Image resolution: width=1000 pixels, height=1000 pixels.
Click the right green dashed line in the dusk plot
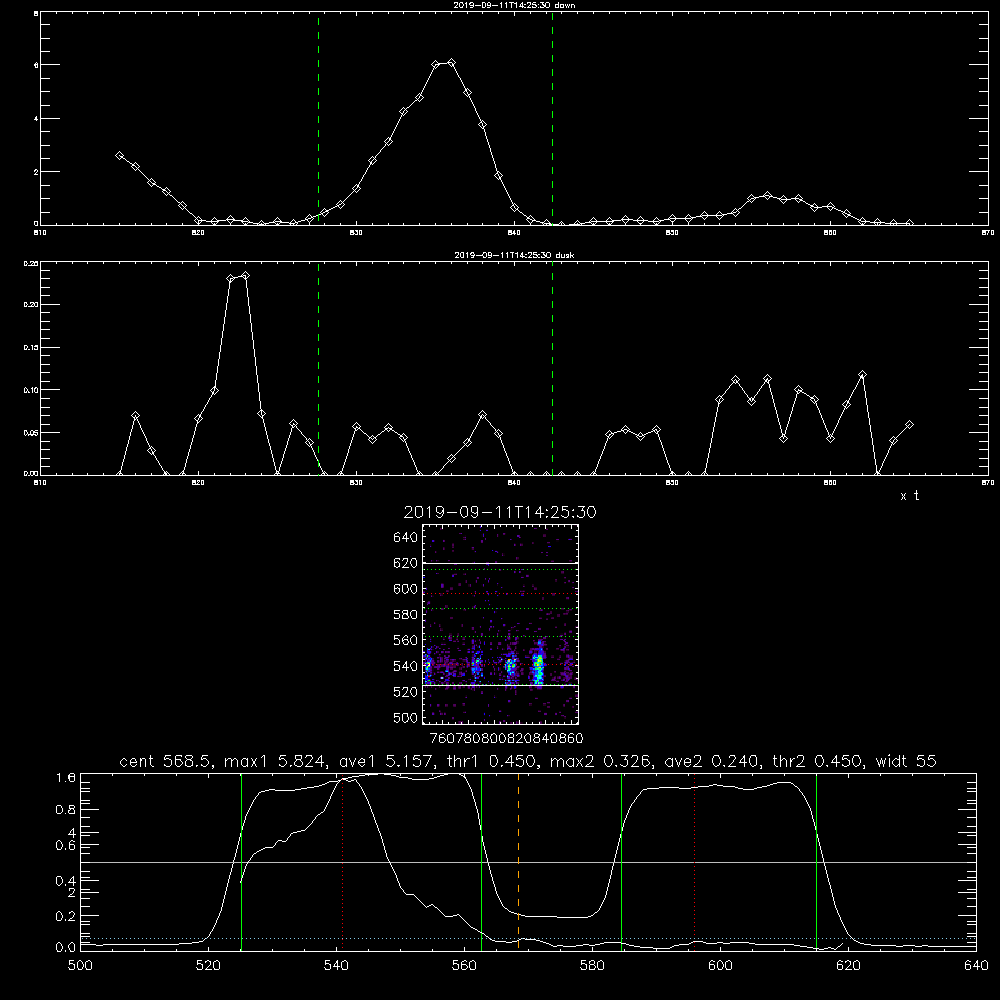click(x=552, y=369)
